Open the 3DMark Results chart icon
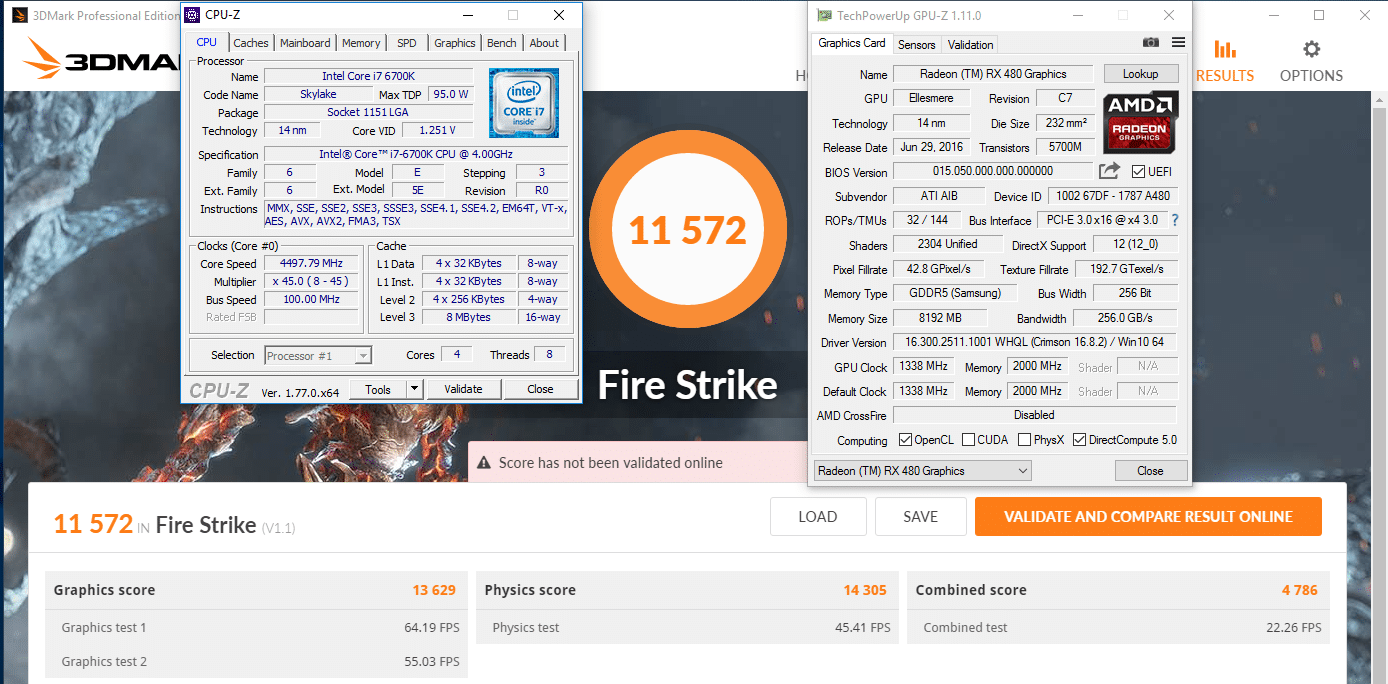Viewport: 1388px width, 684px height. point(1225,50)
